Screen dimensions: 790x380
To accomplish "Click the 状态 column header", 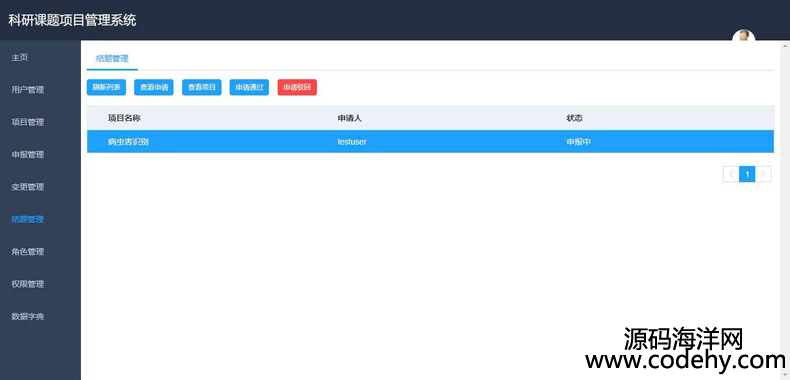I will pos(574,118).
